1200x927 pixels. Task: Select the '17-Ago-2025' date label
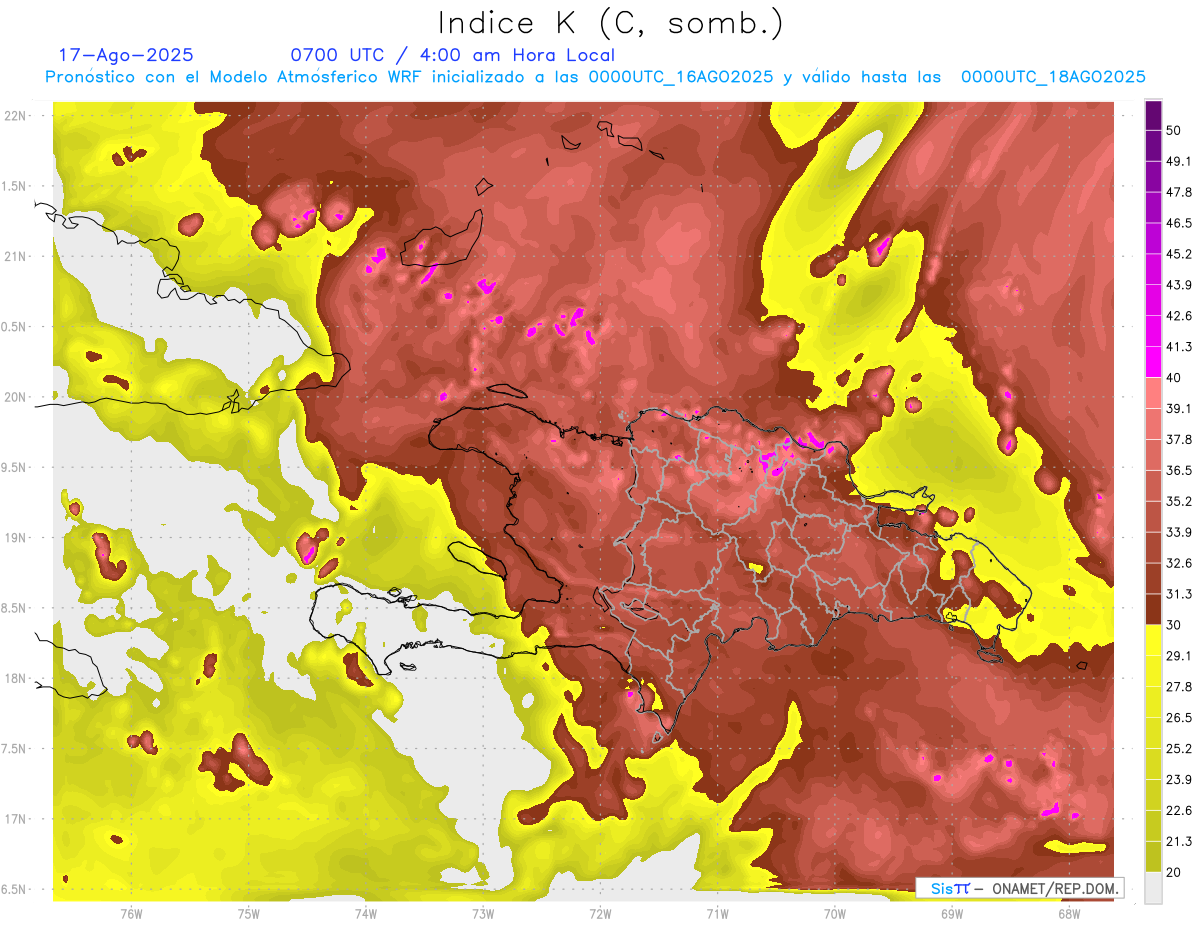[x=127, y=55]
